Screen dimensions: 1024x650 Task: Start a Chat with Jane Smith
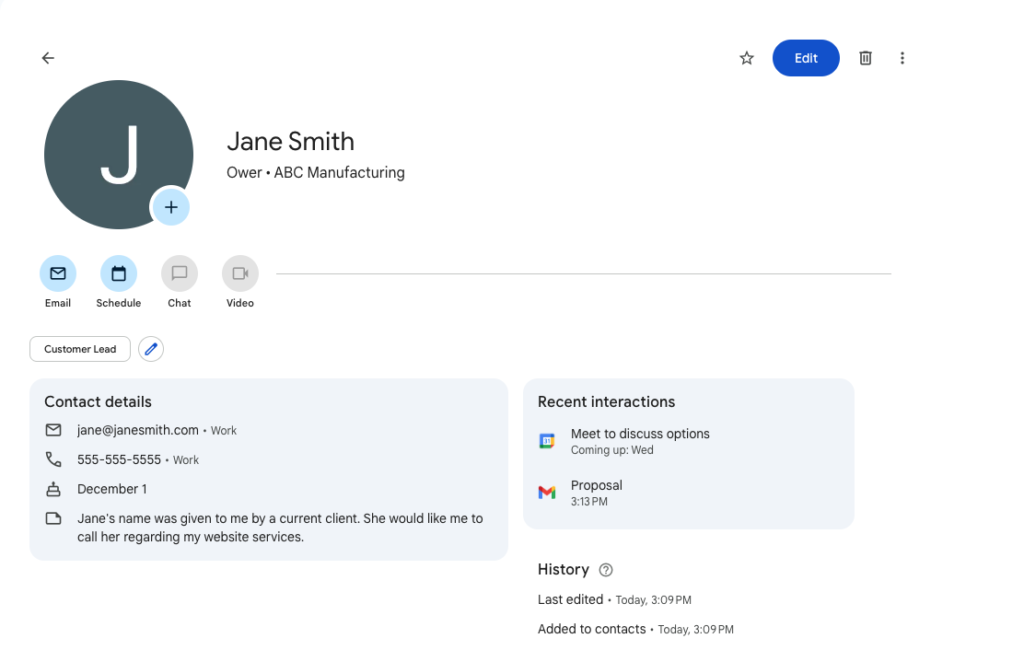click(179, 272)
